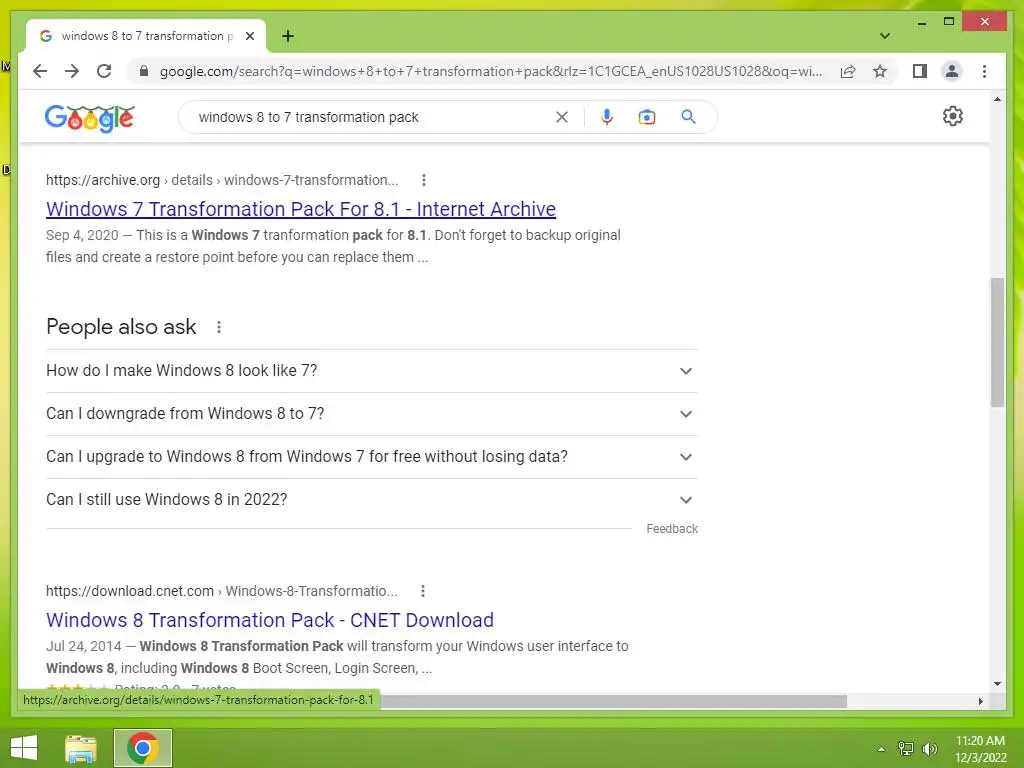Open the taskbar clock showing 11:20 AM
The height and width of the screenshot is (768, 1024).
(980, 749)
